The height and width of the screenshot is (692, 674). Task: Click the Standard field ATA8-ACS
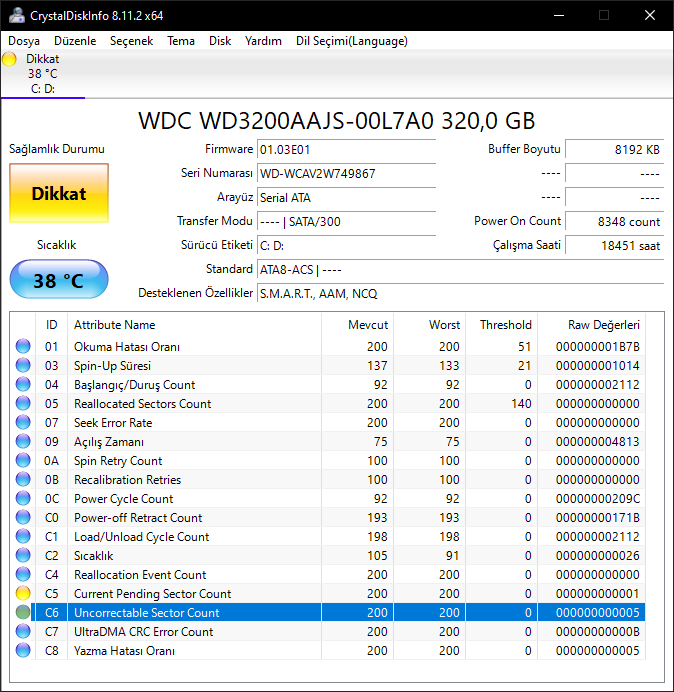coord(460,269)
